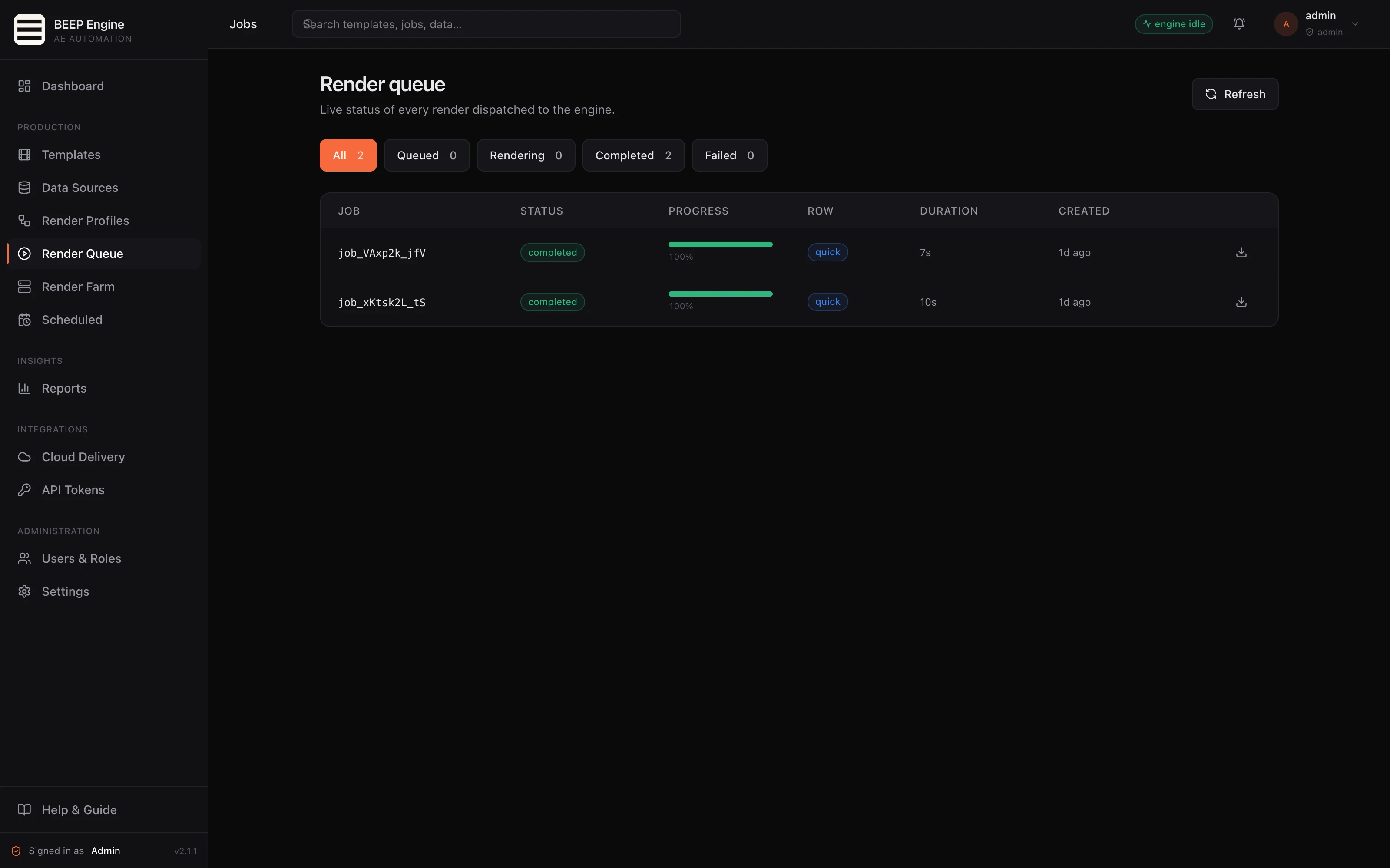Click the DURATION column header
The image size is (1390, 868).
(x=949, y=211)
